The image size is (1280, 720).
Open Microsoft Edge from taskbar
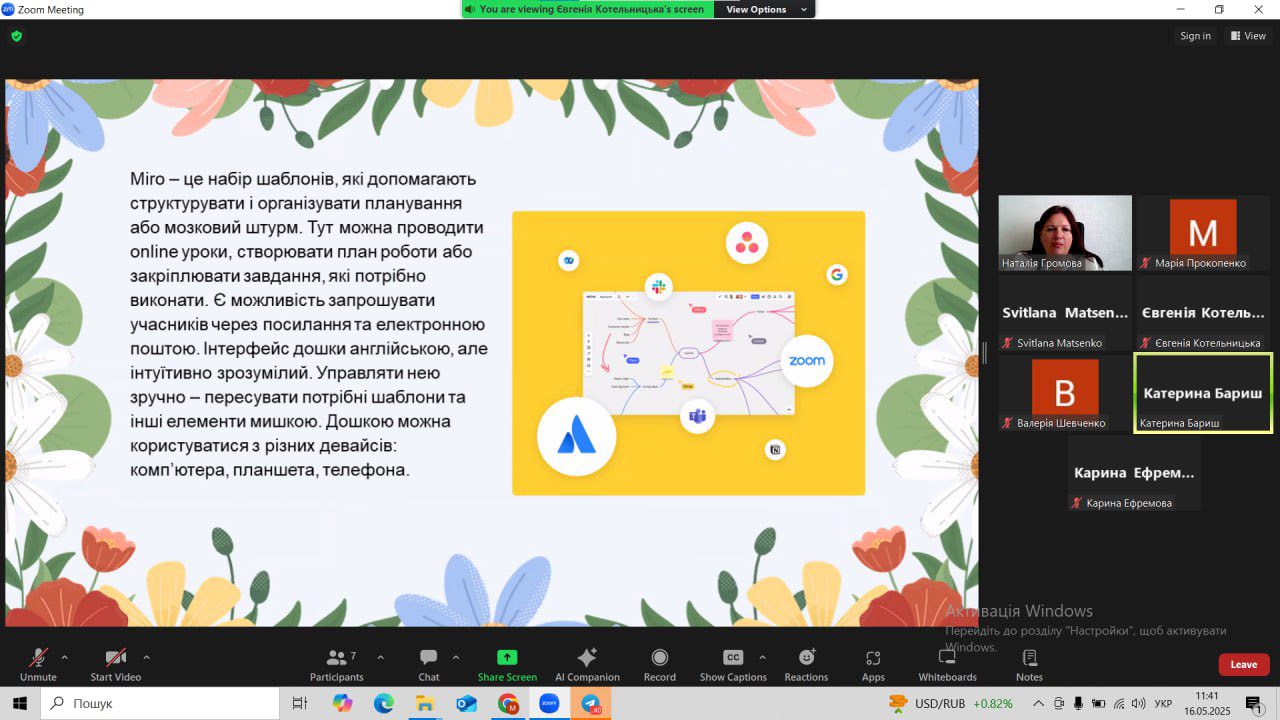coord(384,703)
